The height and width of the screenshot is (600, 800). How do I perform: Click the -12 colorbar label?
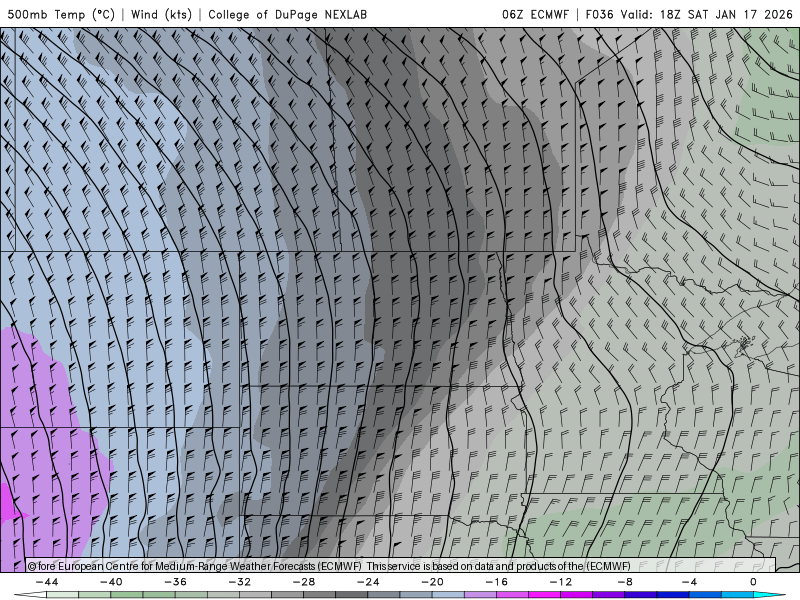(561, 582)
